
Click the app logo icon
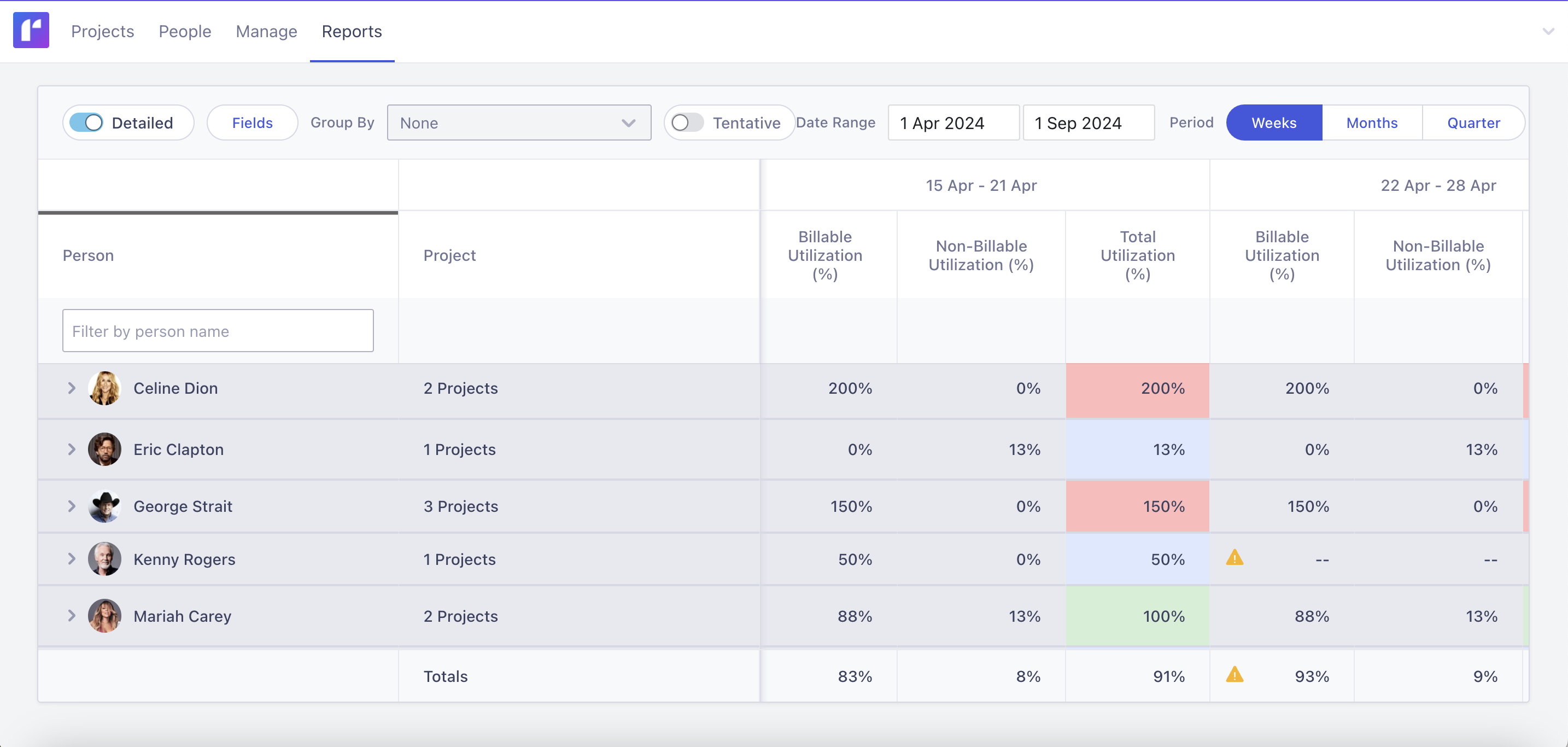coord(31,31)
